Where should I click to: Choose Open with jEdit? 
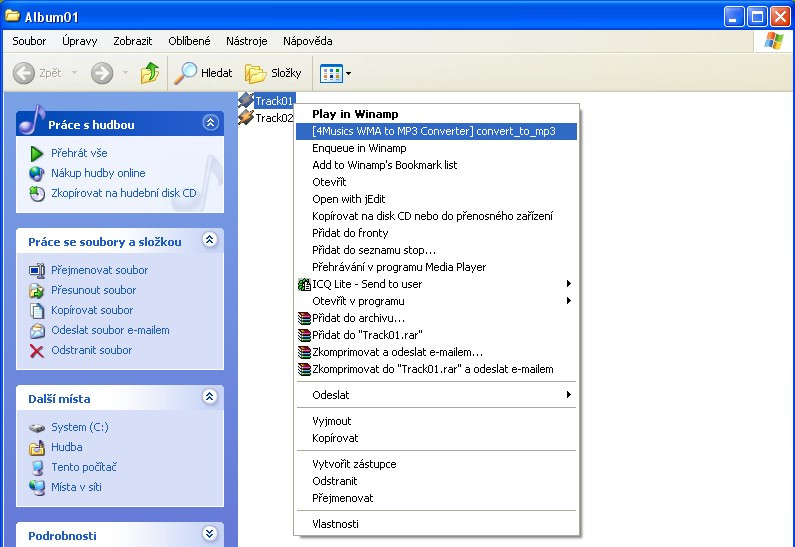tap(436, 199)
